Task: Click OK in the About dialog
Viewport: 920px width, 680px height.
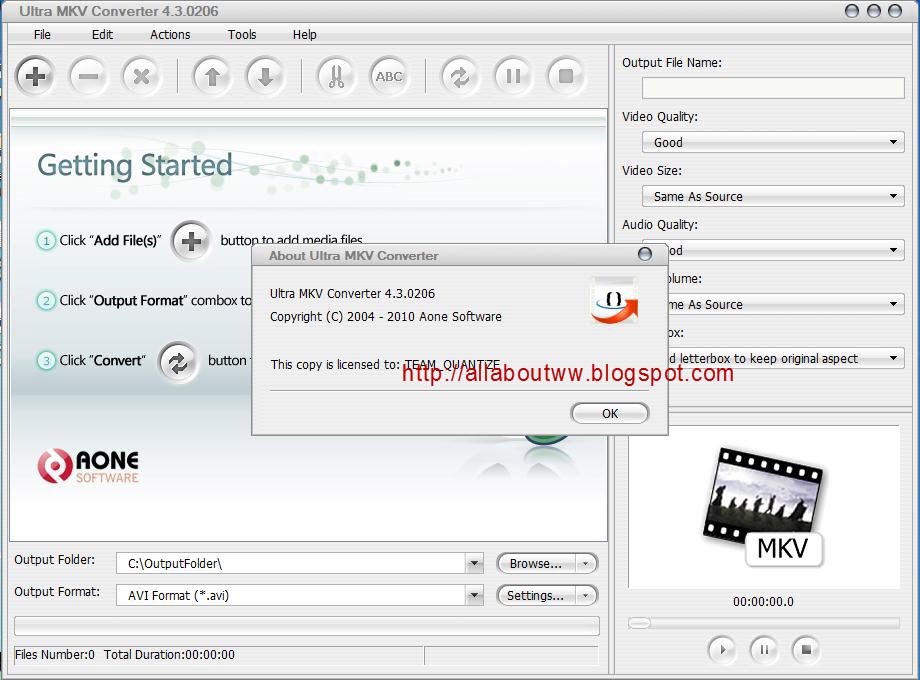Action: click(x=610, y=414)
